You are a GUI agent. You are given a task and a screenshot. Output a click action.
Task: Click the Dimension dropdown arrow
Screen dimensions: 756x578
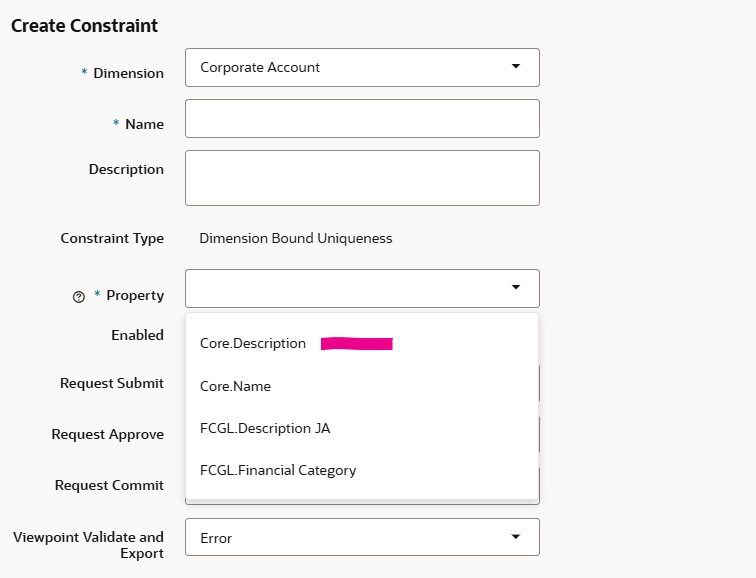pos(515,67)
